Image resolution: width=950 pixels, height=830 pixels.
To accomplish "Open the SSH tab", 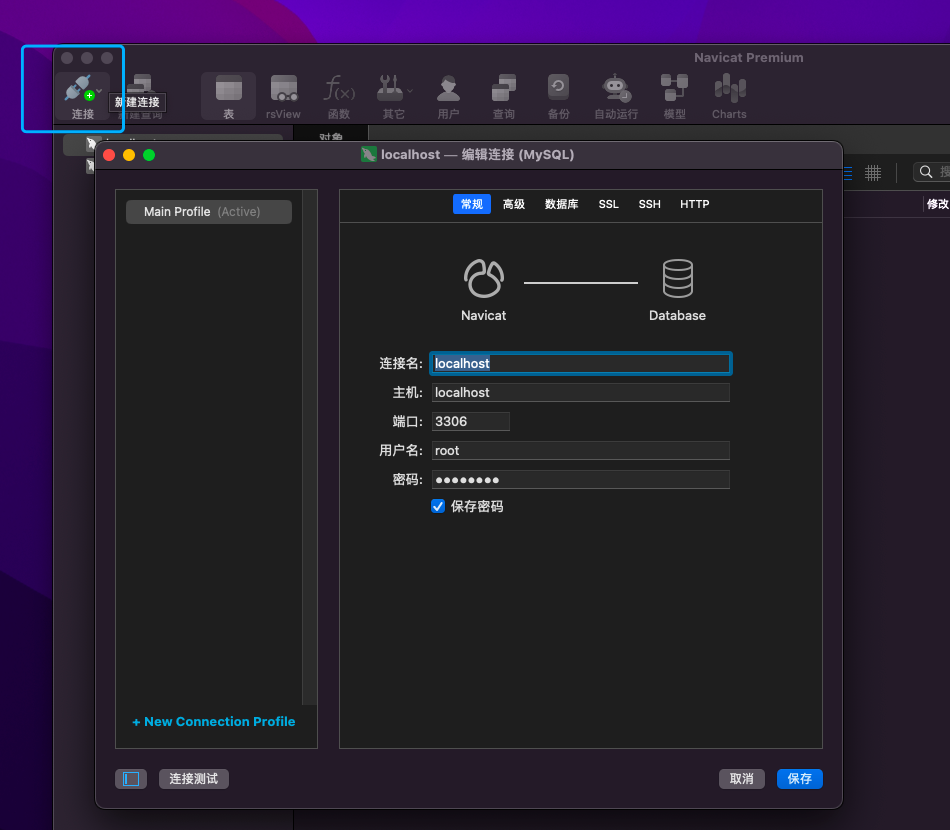I will 649,204.
